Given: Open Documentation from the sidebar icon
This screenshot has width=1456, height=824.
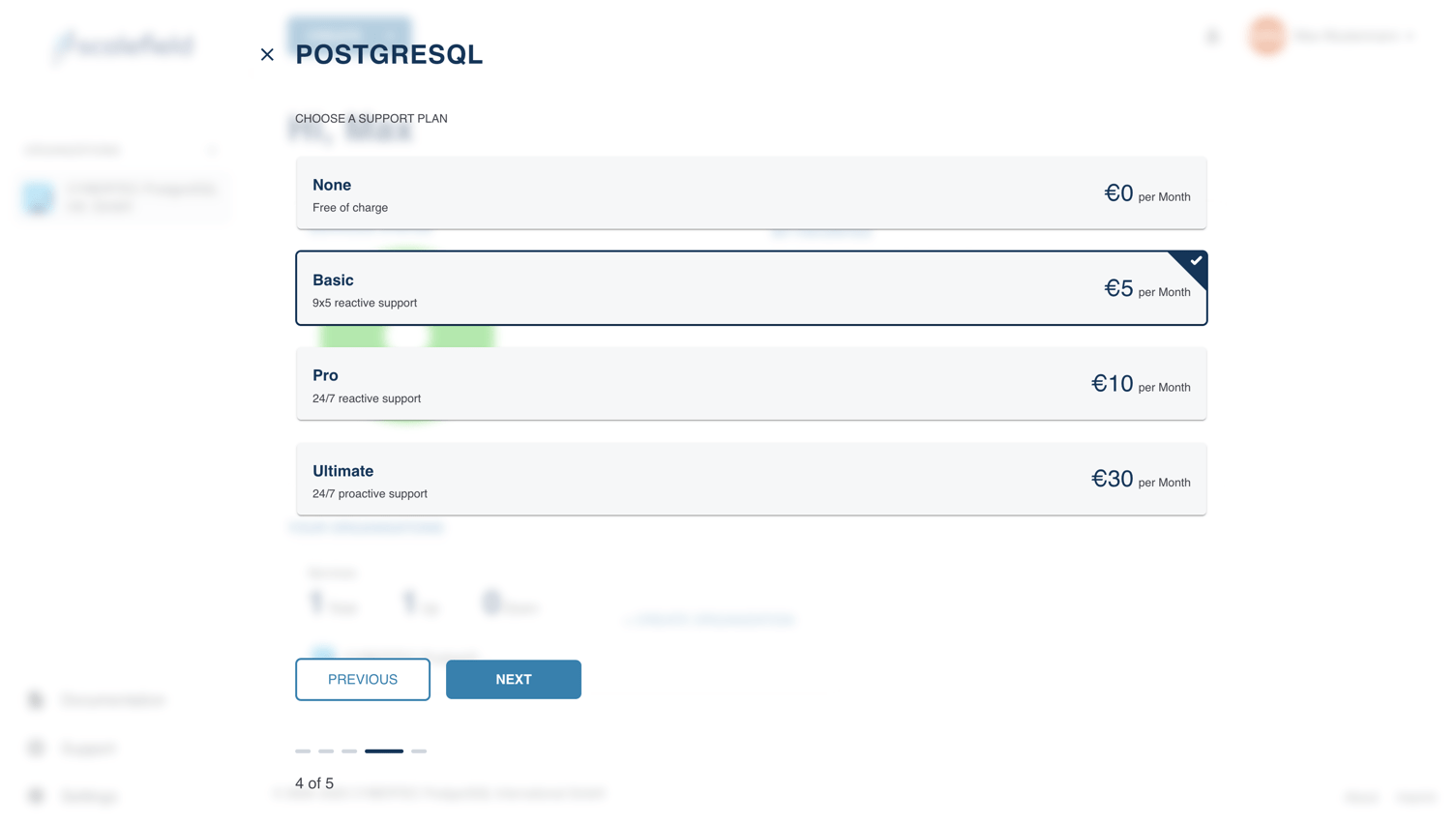Looking at the screenshot, I should [36, 700].
